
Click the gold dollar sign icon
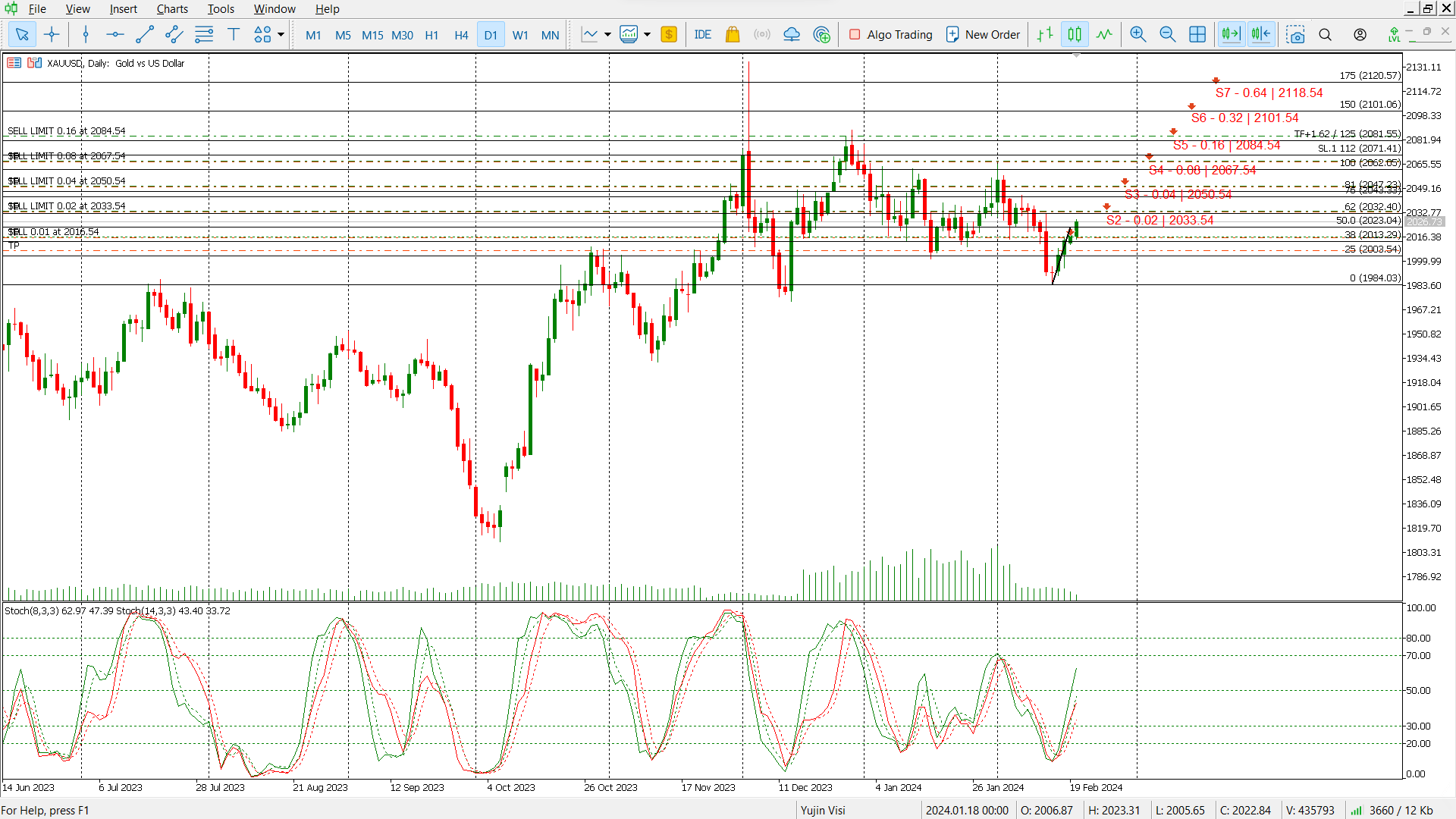point(669,34)
